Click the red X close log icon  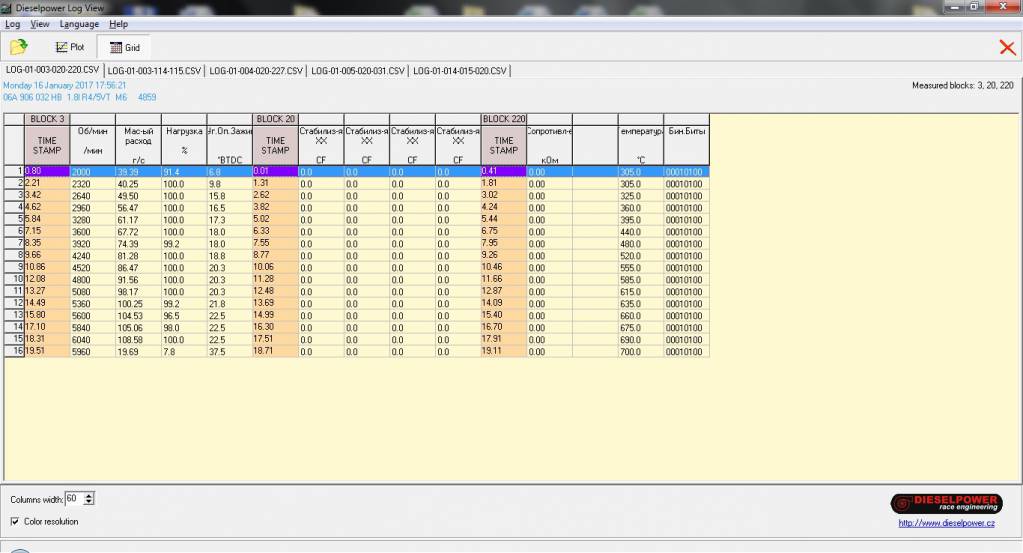click(1006, 47)
